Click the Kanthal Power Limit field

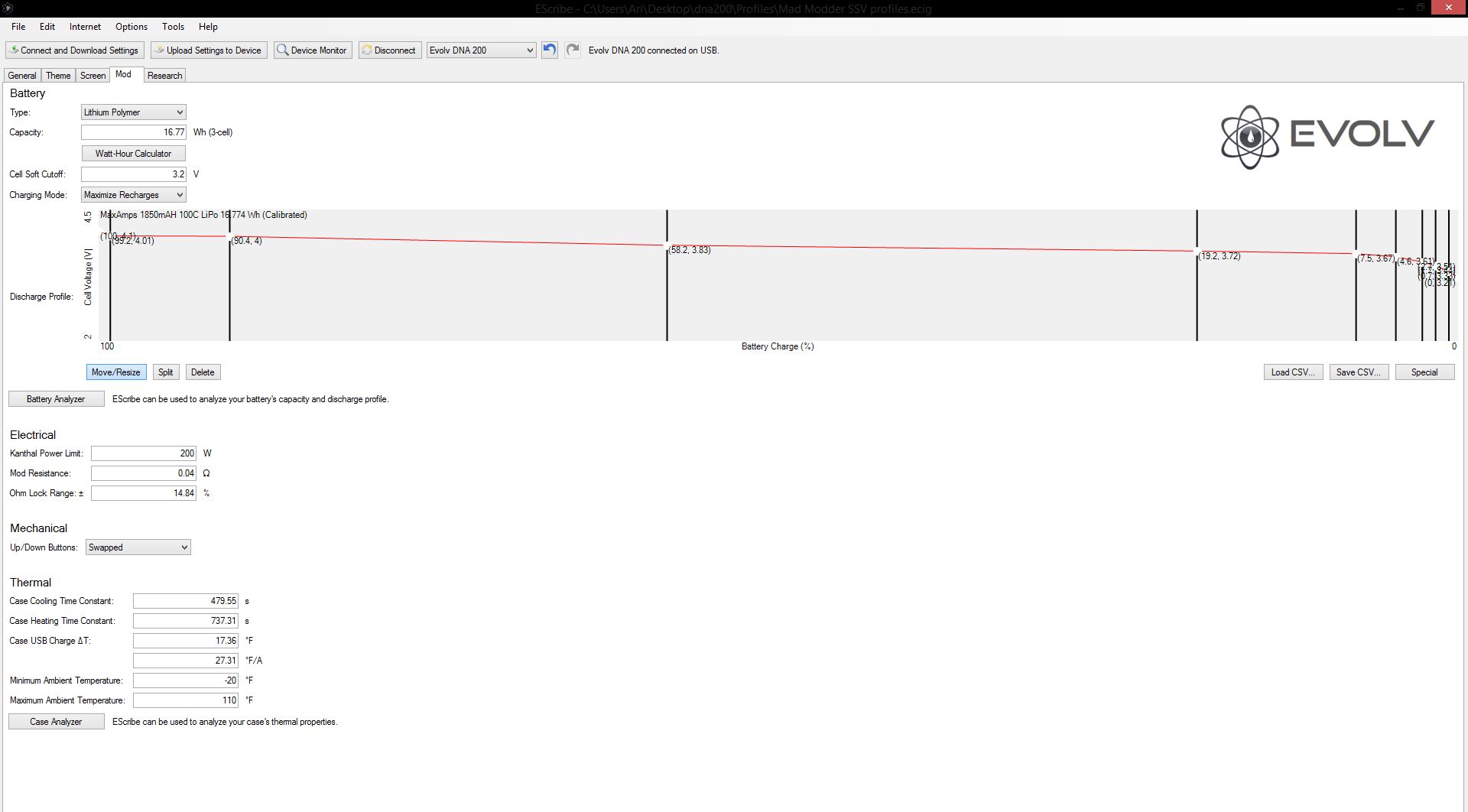tap(143, 453)
